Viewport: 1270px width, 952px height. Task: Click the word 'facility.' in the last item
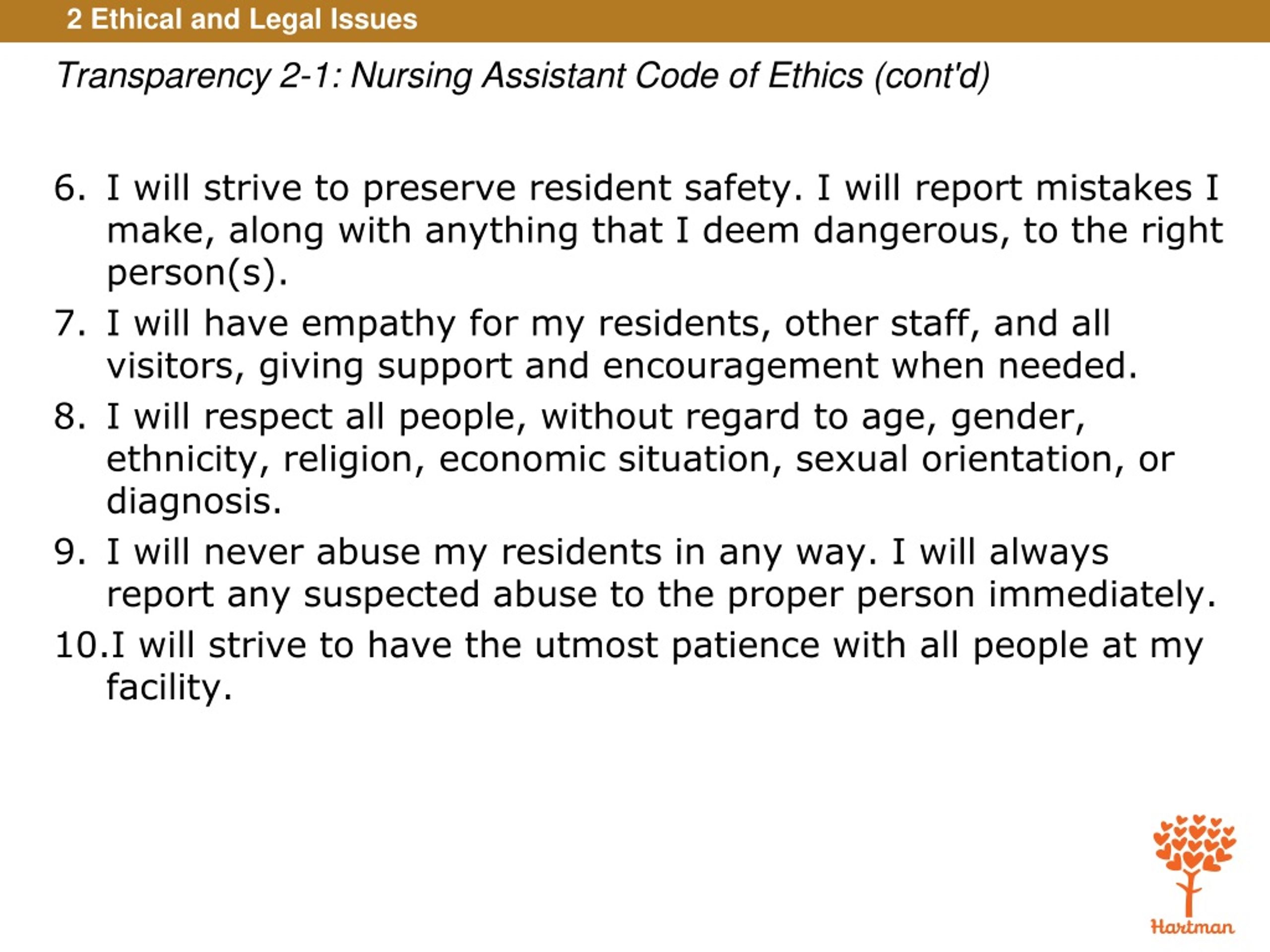169,687
